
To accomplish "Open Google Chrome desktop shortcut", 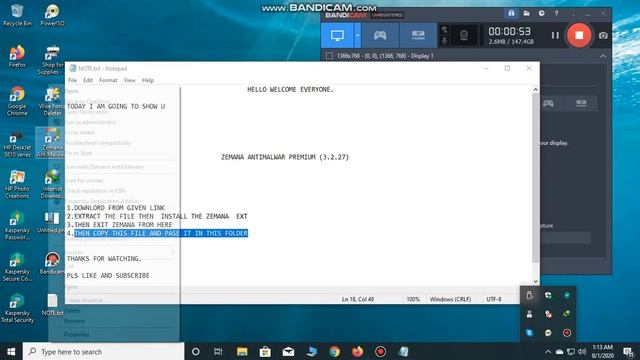I will click(x=17, y=101).
